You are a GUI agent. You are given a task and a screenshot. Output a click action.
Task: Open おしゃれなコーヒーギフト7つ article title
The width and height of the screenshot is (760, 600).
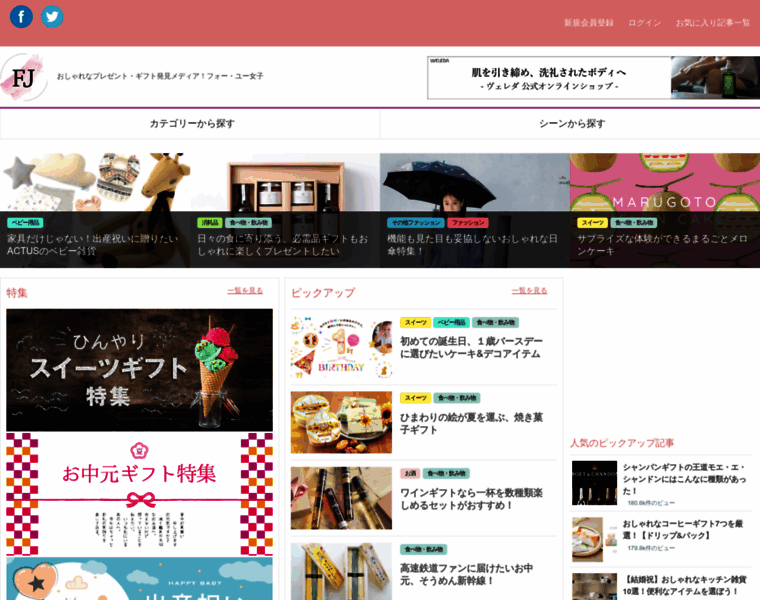683,529
